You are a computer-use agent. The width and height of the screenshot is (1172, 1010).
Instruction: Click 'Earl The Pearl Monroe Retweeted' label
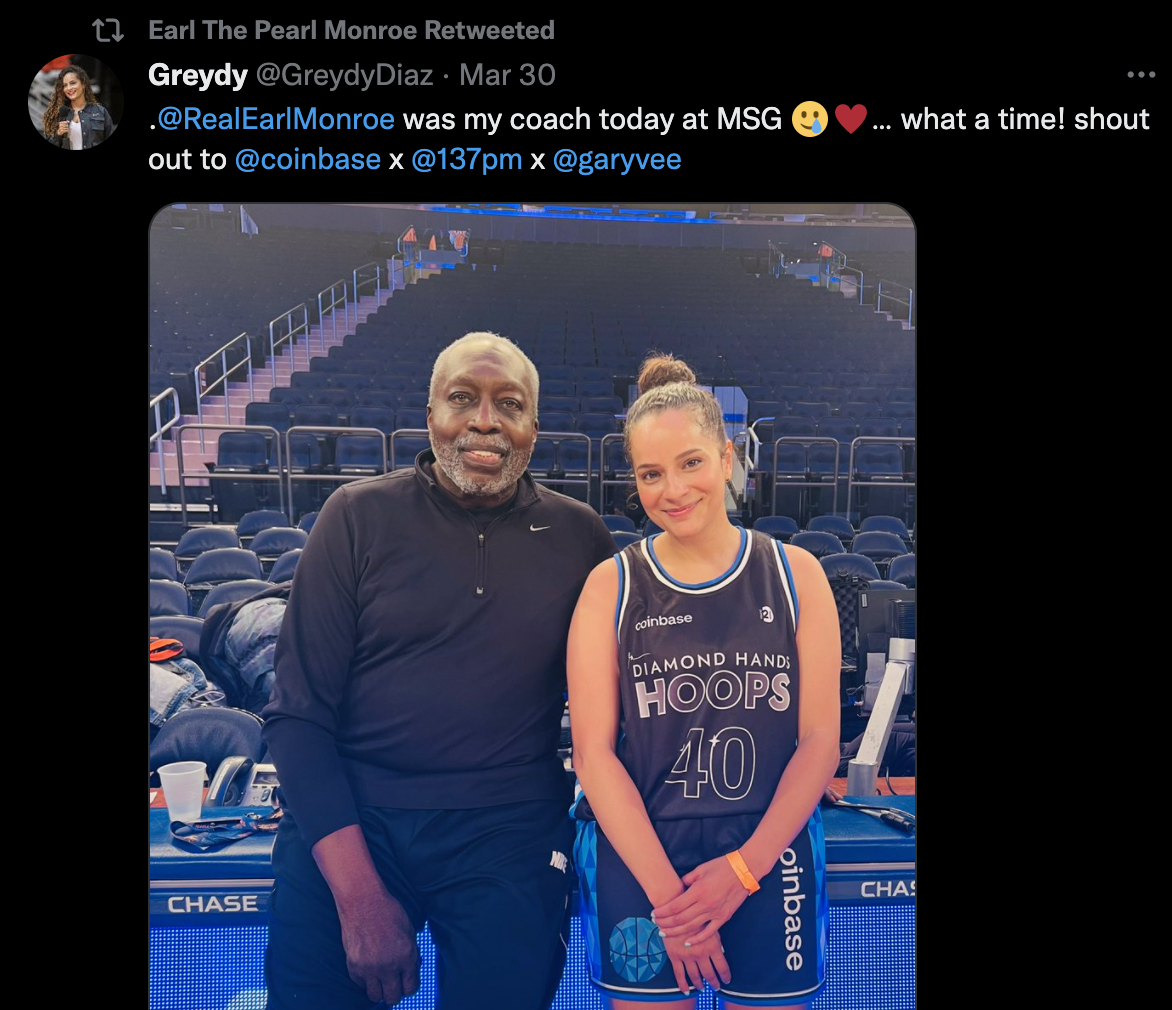(x=351, y=30)
